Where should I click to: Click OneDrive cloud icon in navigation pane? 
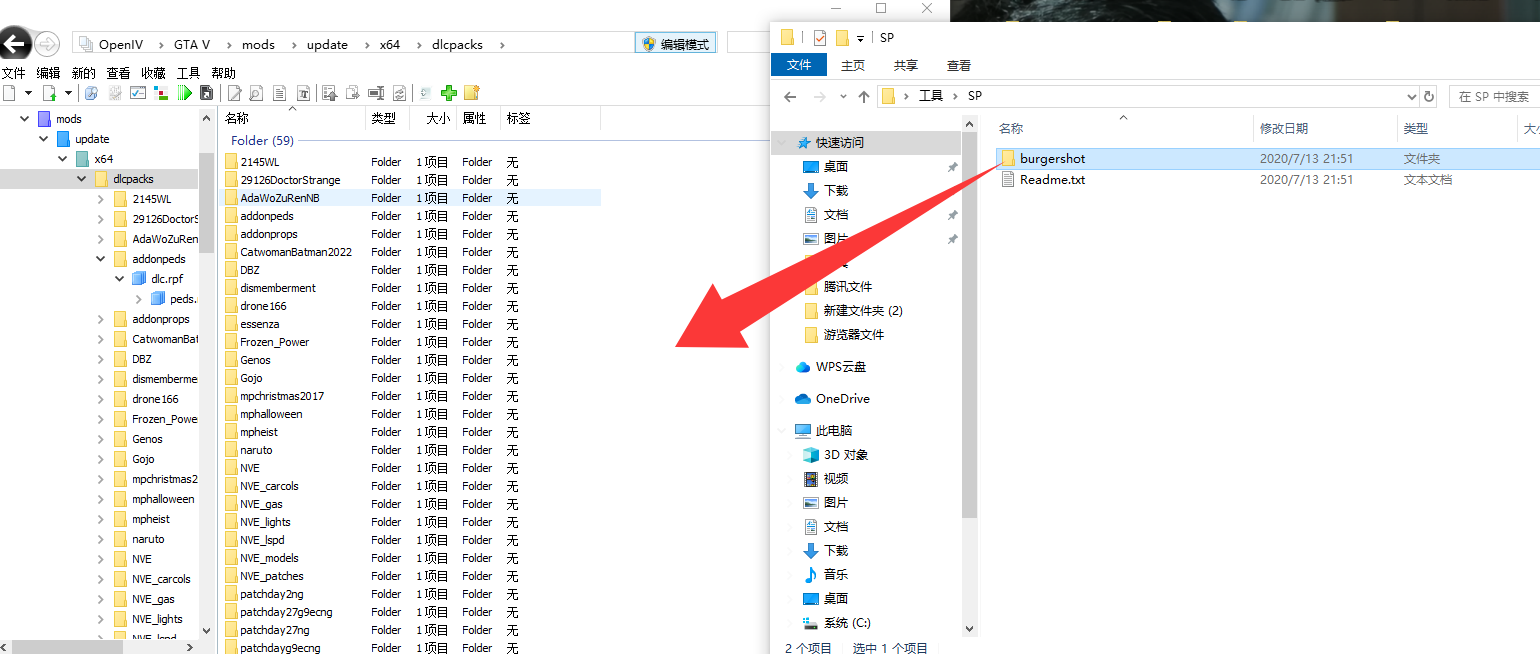click(803, 398)
